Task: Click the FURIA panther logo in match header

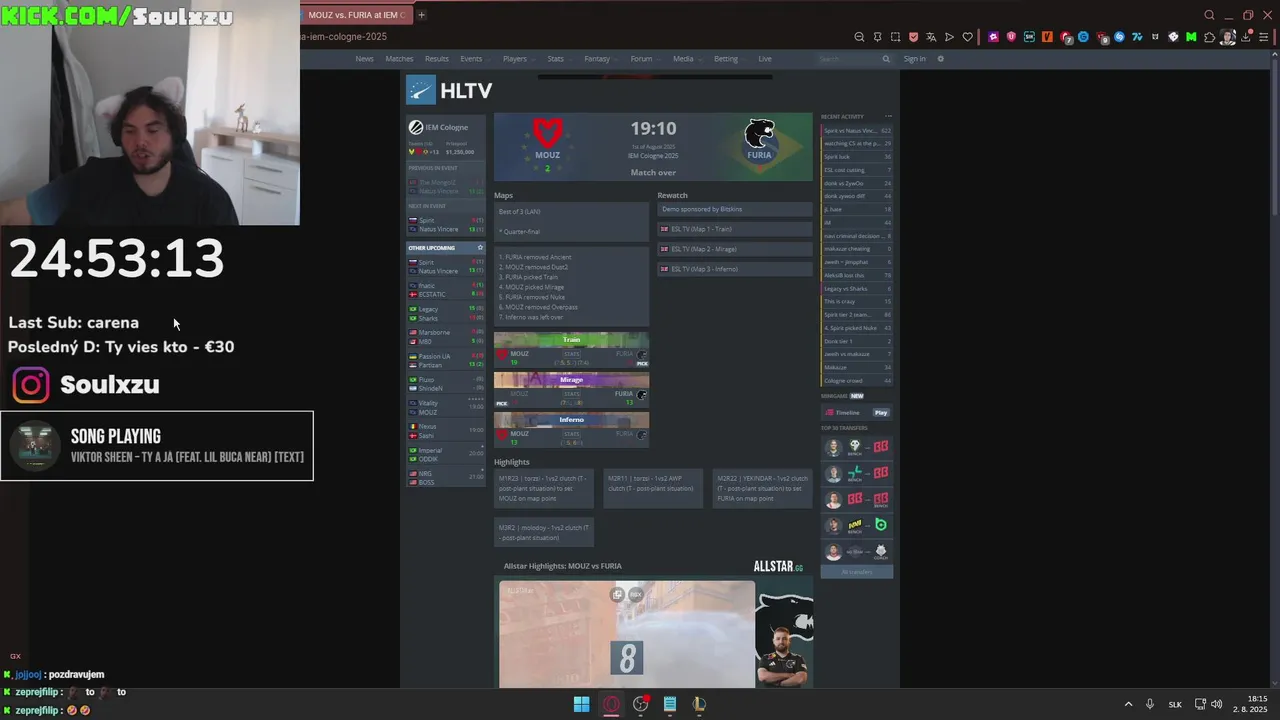Action: point(760,134)
